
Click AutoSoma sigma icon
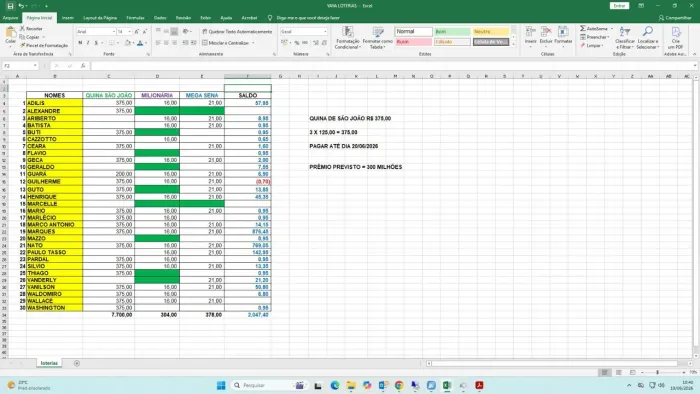click(583, 29)
